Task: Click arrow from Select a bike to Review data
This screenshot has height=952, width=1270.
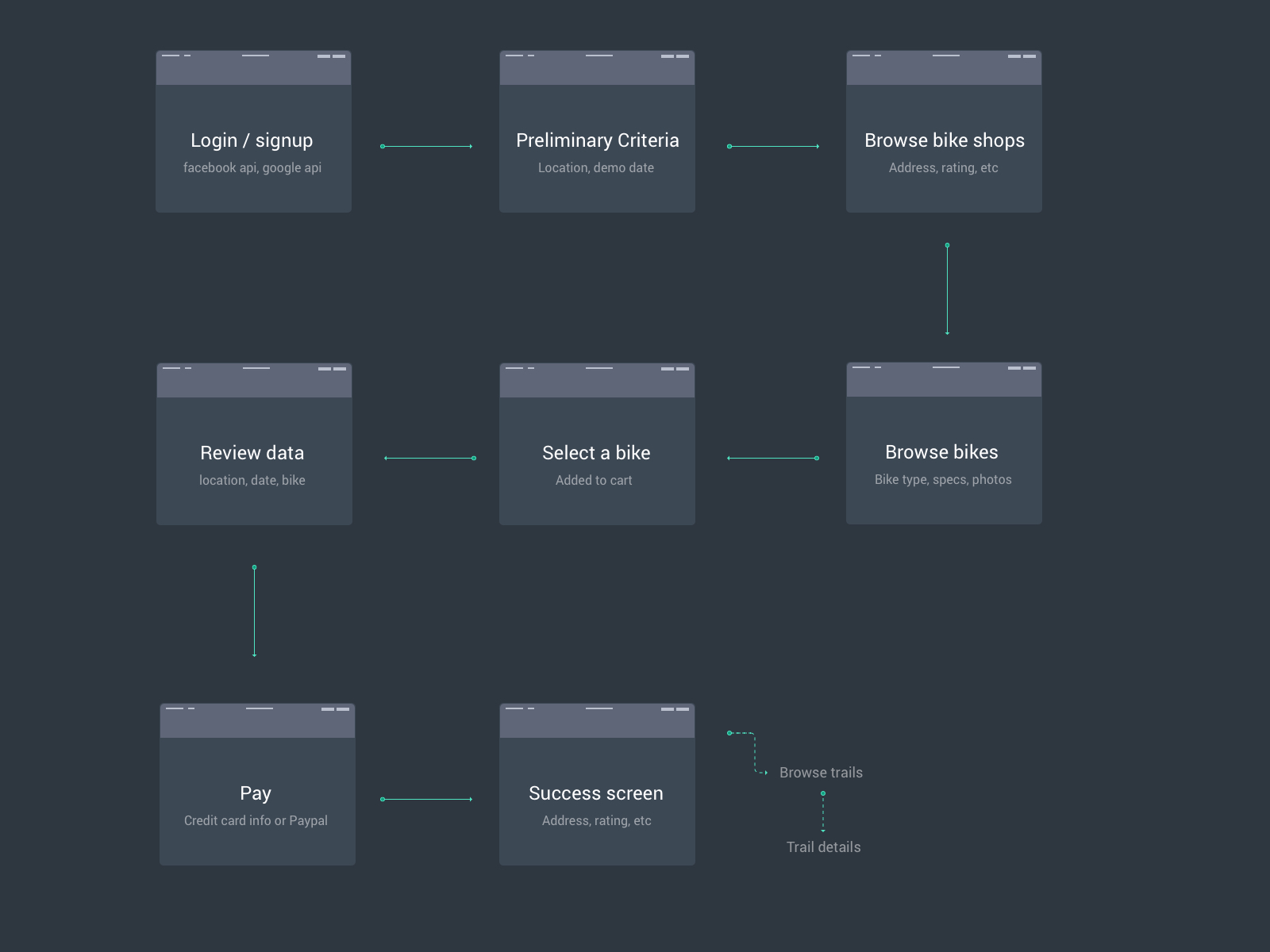Action: (x=429, y=459)
